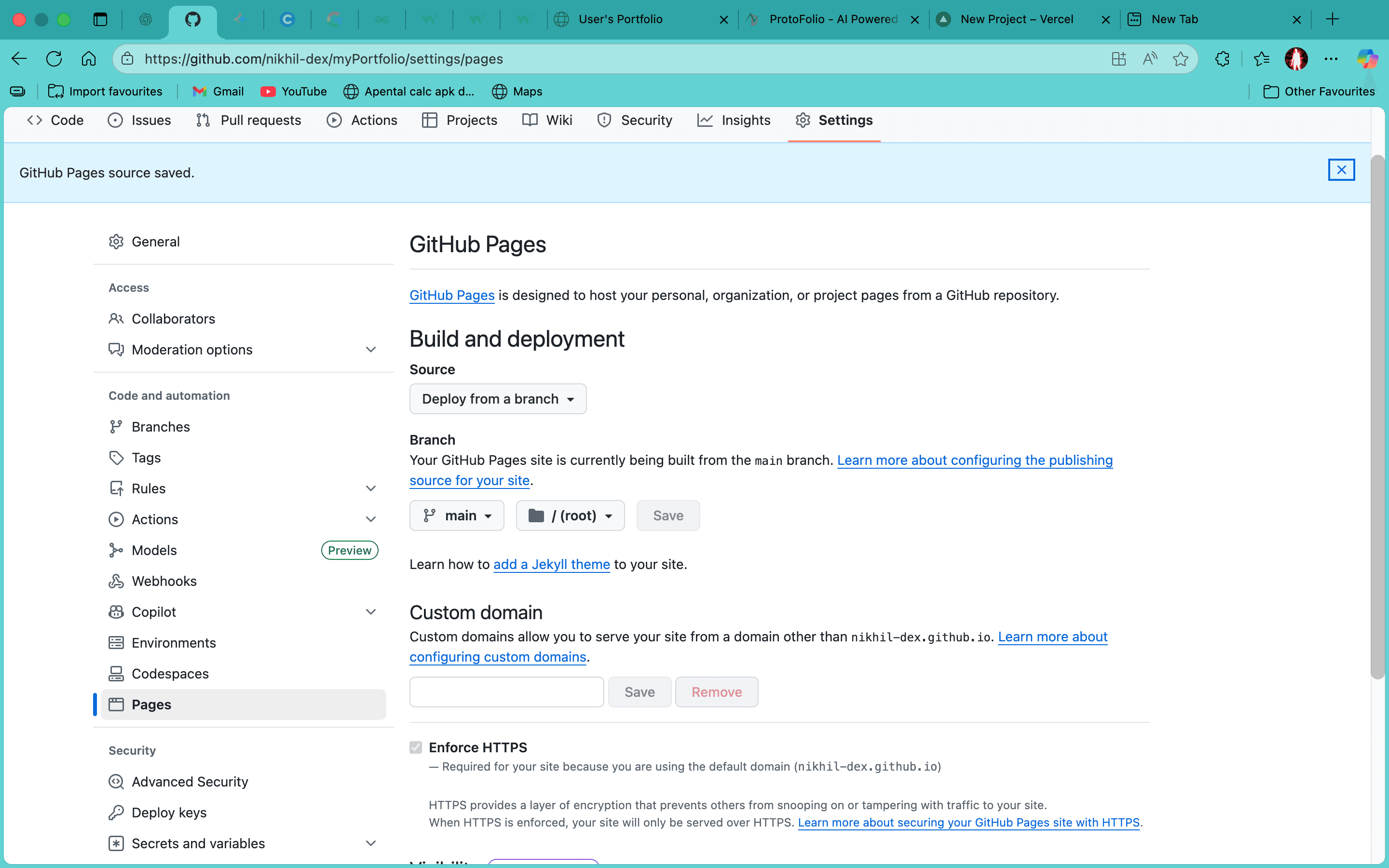Open the Actions tab in repository navigation
Image resolution: width=1389 pixels, height=868 pixels.
coord(362,120)
